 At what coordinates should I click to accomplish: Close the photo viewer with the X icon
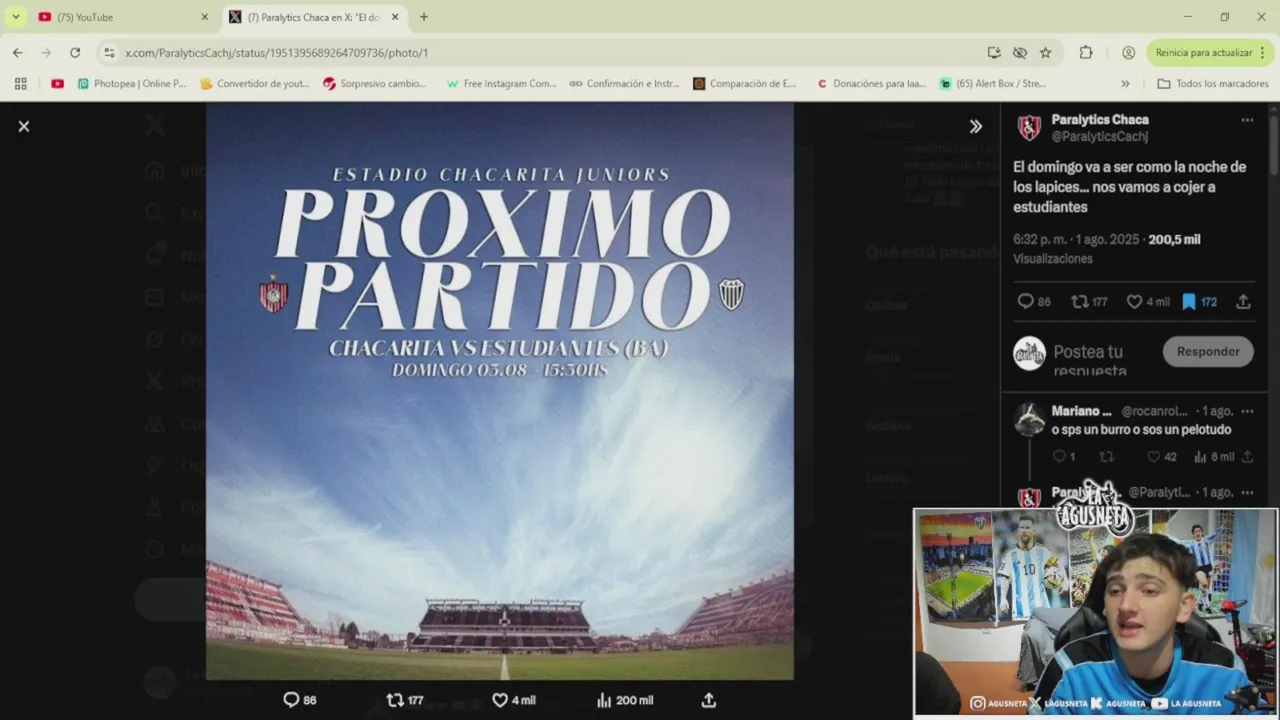[24, 126]
